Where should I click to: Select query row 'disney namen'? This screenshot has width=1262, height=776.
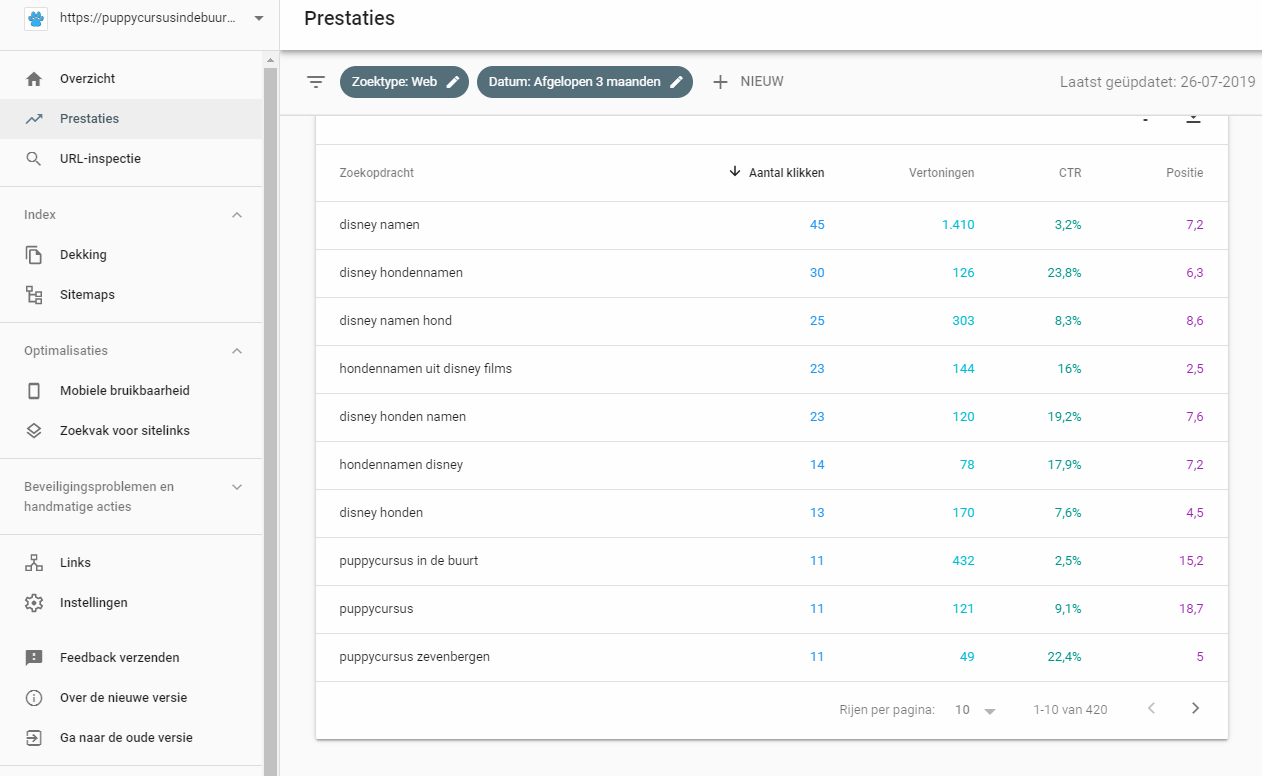click(x=772, y=225)
